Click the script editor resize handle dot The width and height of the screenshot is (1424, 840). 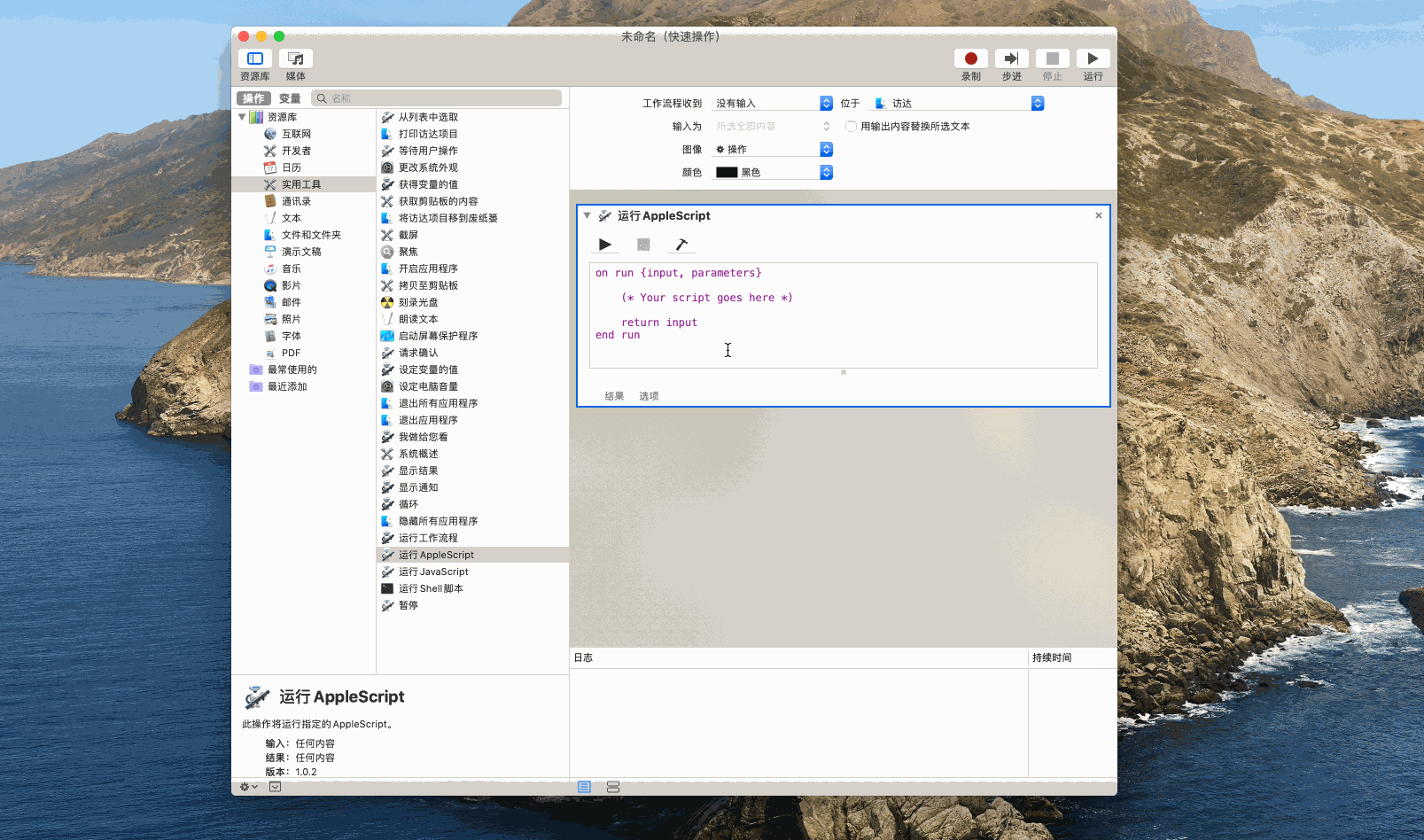click(x=844, y=372)
